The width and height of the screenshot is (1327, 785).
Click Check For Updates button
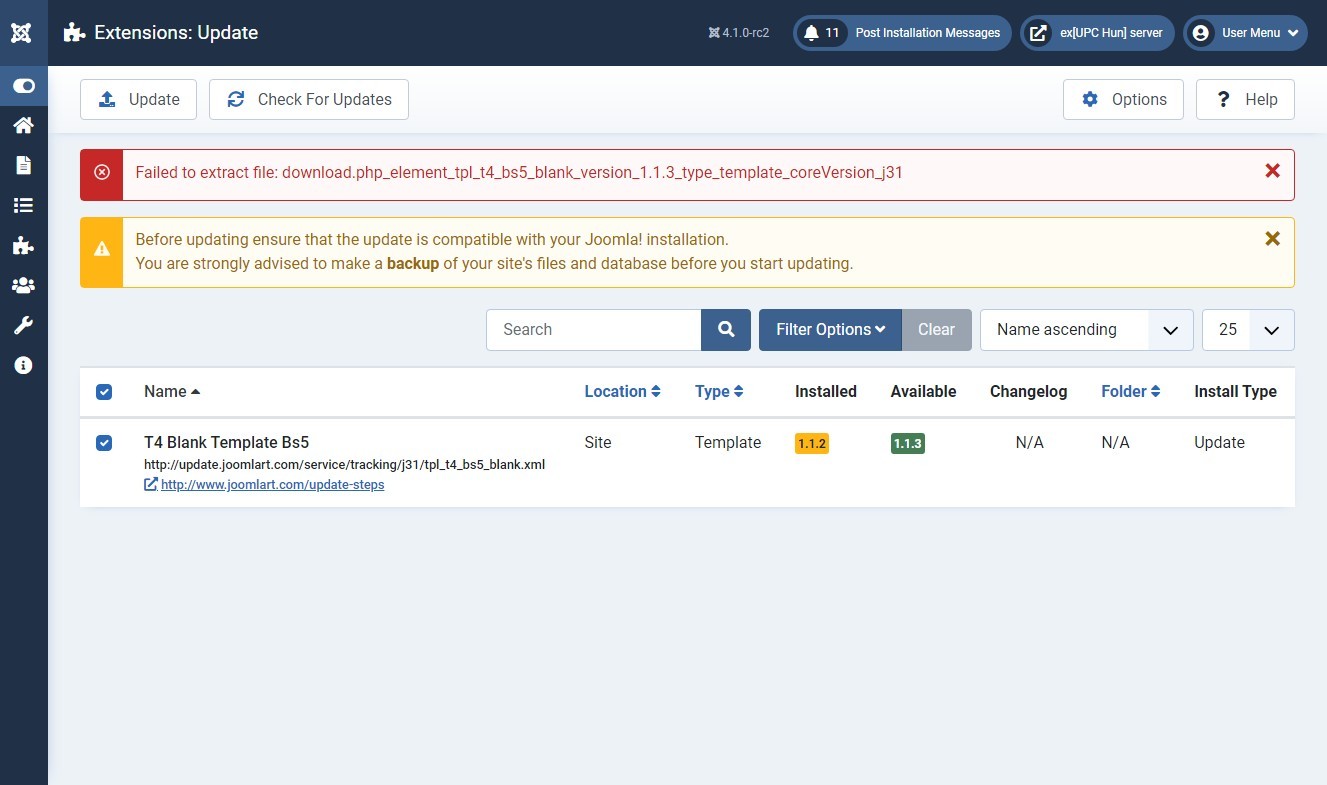(x=309, y=99)
